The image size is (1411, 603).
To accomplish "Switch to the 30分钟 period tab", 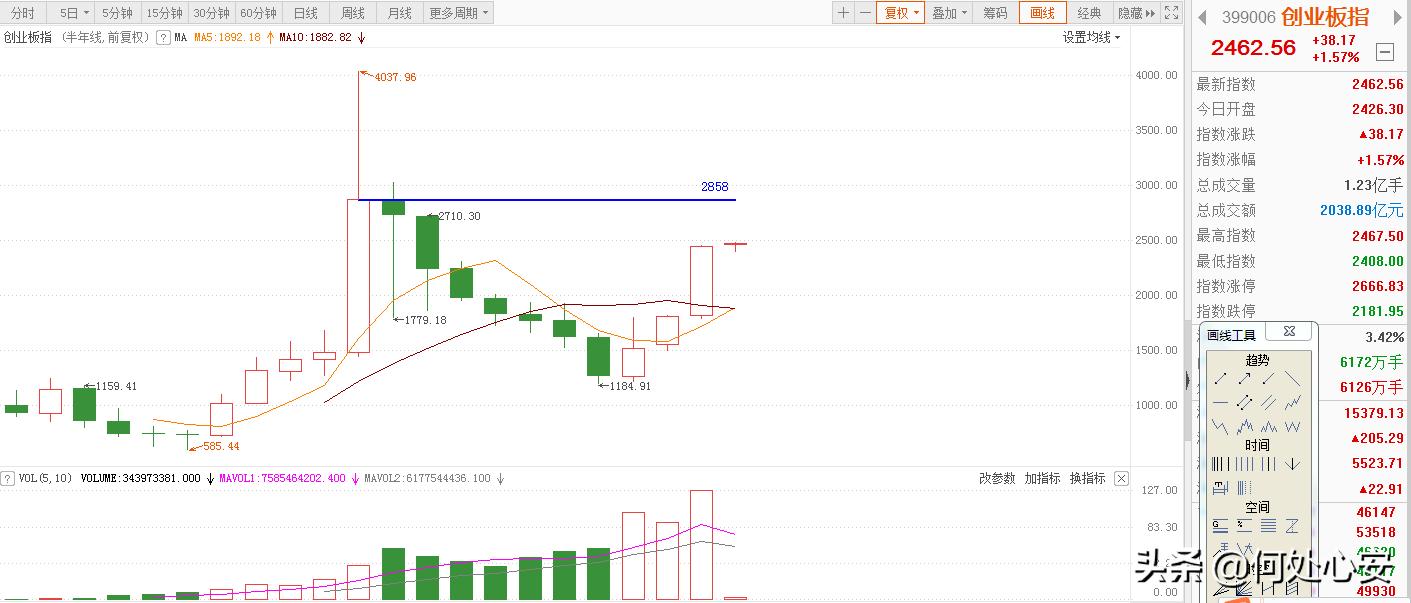I will click(x=211, y=13).
